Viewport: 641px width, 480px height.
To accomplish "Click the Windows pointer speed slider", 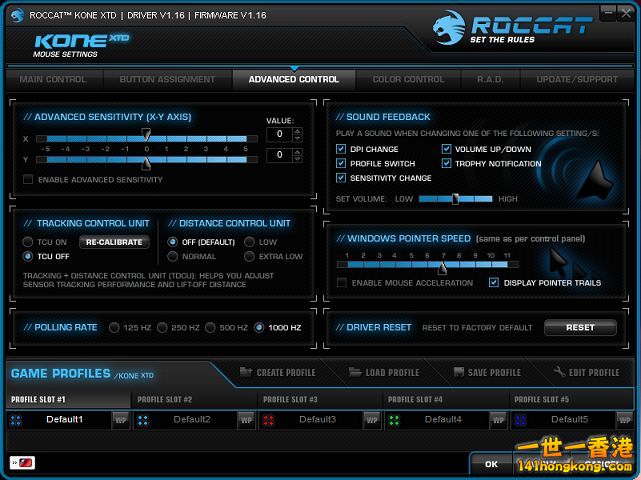I will click(x=428, y=265).
